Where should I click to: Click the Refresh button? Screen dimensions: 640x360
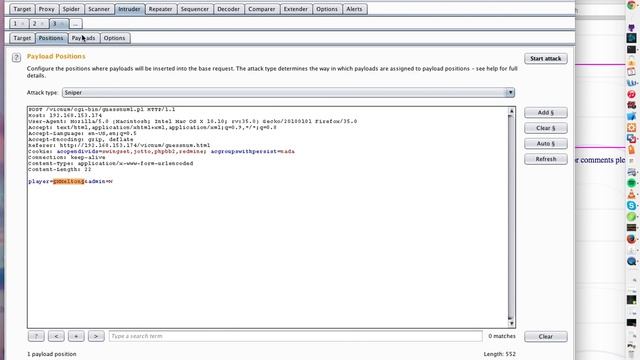(x=546, y=159)
